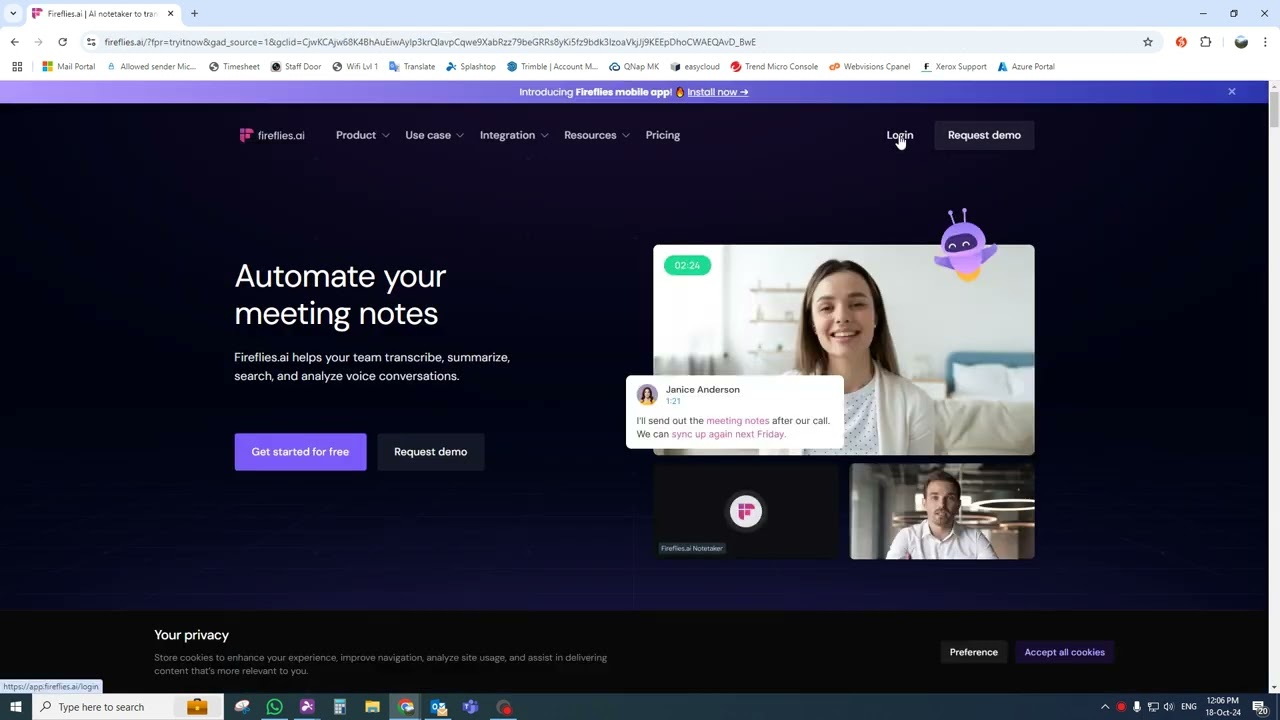Open the Webvisions Cpanel bookmark
The height and width of the screenshot is (720, 1280).
[x=869, y=67]
